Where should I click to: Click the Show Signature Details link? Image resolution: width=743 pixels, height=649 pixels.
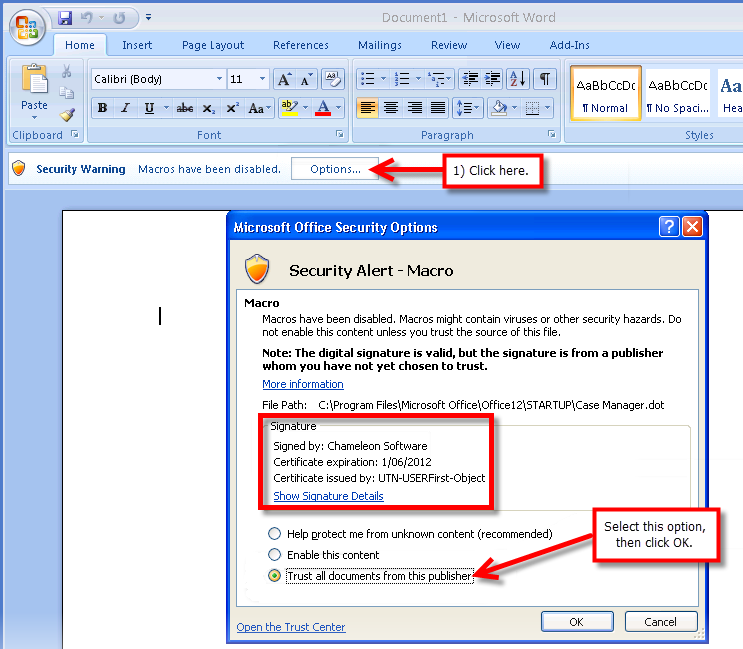tap(328, 496)
